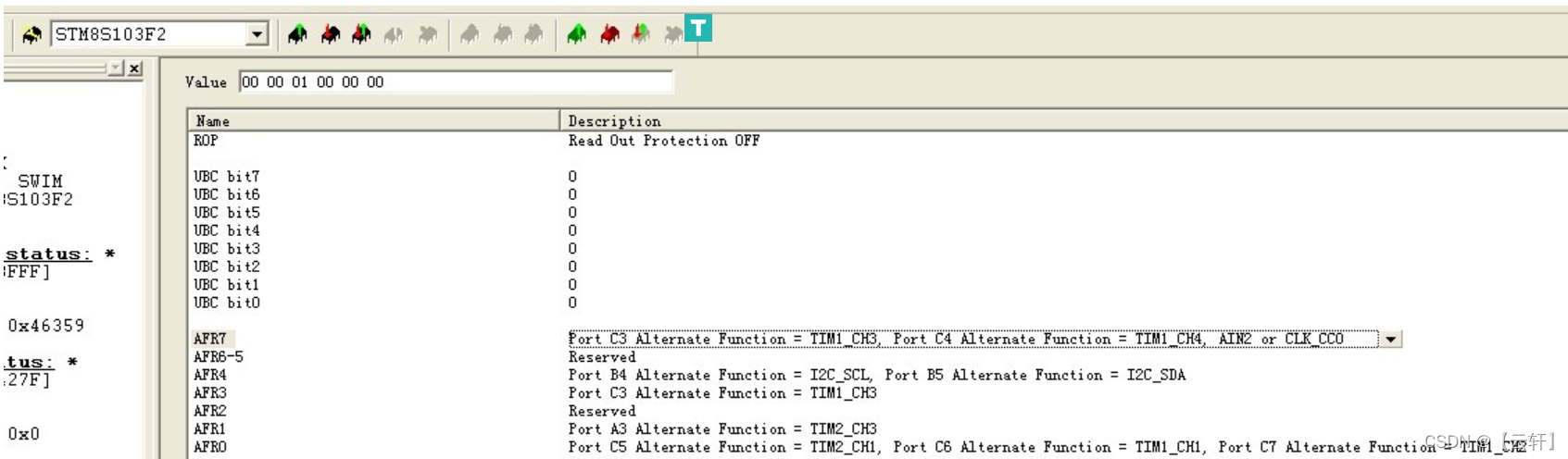Click the option bytes Value input field
This screenshot has width=1568, height=459.
[x=456, y=82]
